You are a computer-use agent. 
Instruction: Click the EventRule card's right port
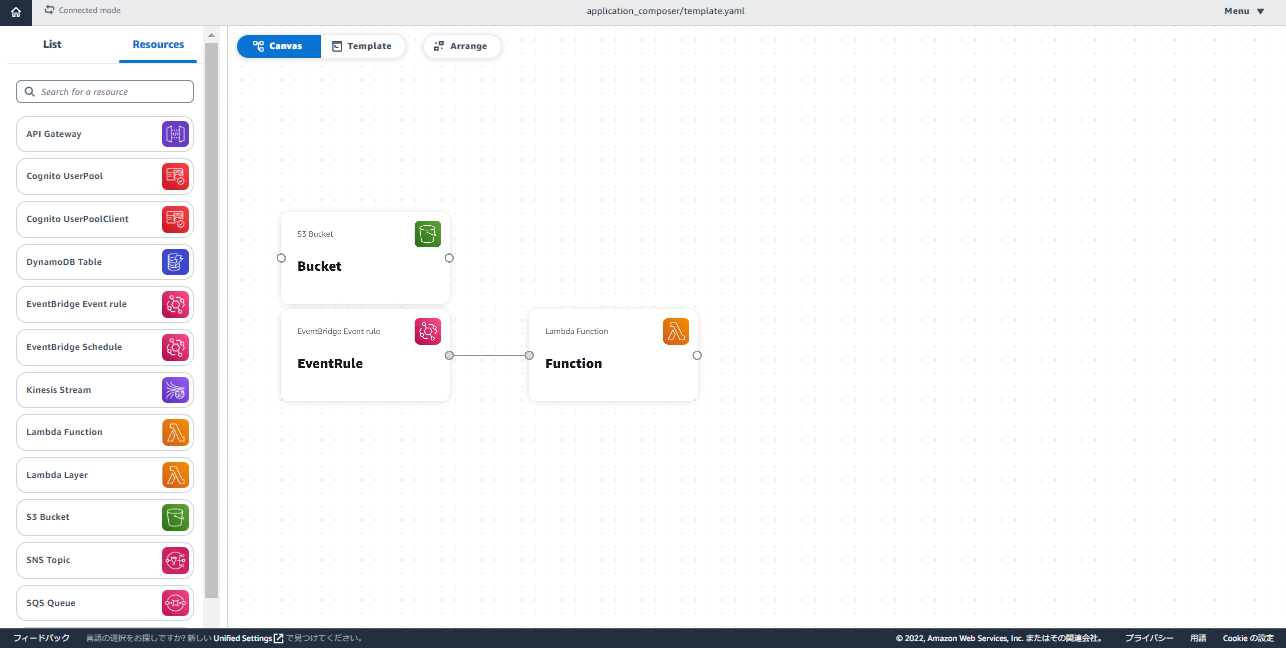[449, 355]
